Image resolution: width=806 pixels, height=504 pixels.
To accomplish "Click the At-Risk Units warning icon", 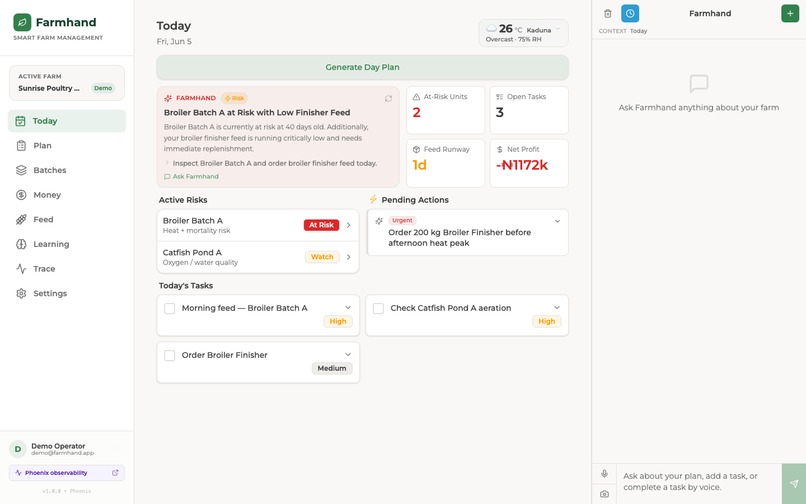I will click(x=416, y=97).
